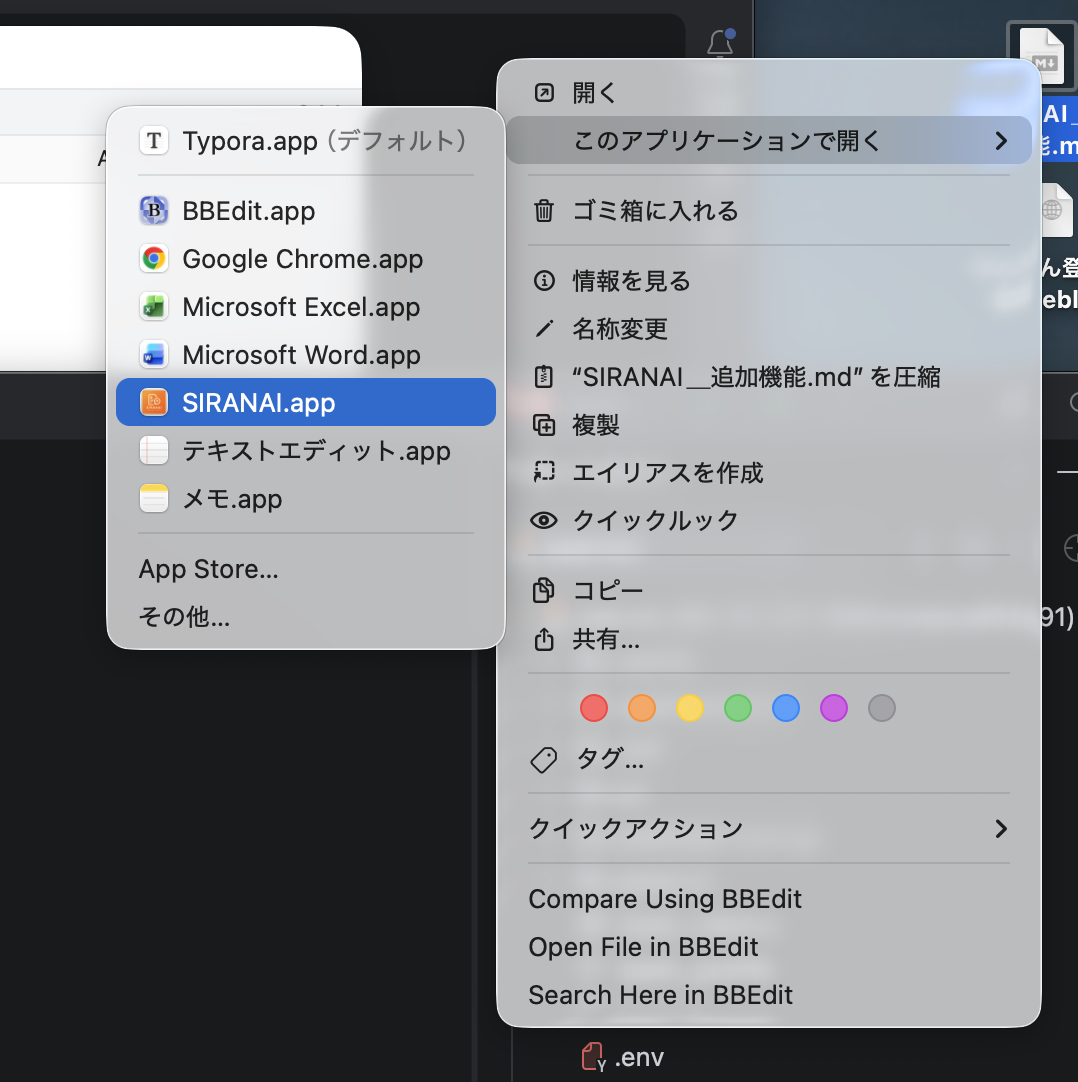The height and width of the screenshot is (1082, 1078).
Task: Apply the green color tag
Action: (x=738, y=708)
